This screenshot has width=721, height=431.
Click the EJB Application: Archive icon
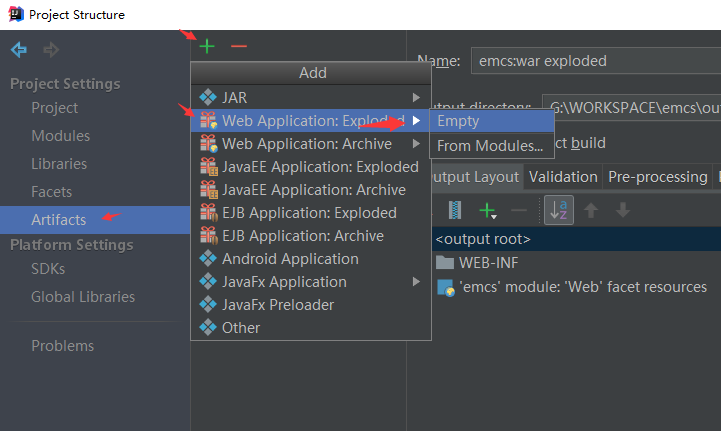pyautogui.click(x=208, y=236)
